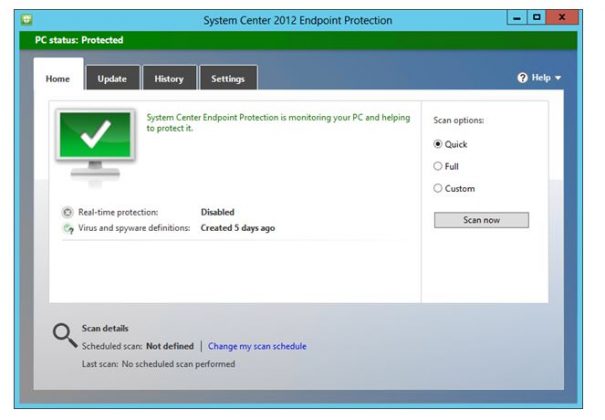Click the System Center 2012 Endpoint Protection title
Viewport: 605px width, 420px height.
[x=297, y=20]
